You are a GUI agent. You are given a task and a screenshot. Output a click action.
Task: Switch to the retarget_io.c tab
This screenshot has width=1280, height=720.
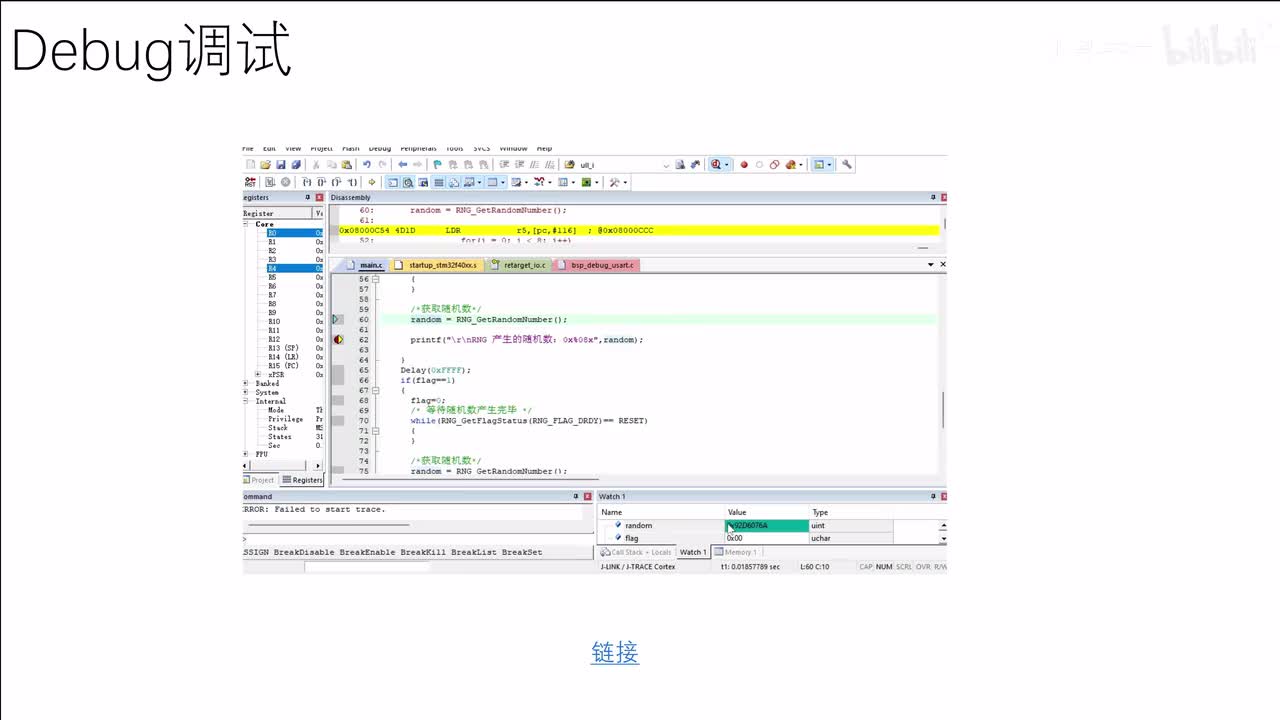[519, 265]
